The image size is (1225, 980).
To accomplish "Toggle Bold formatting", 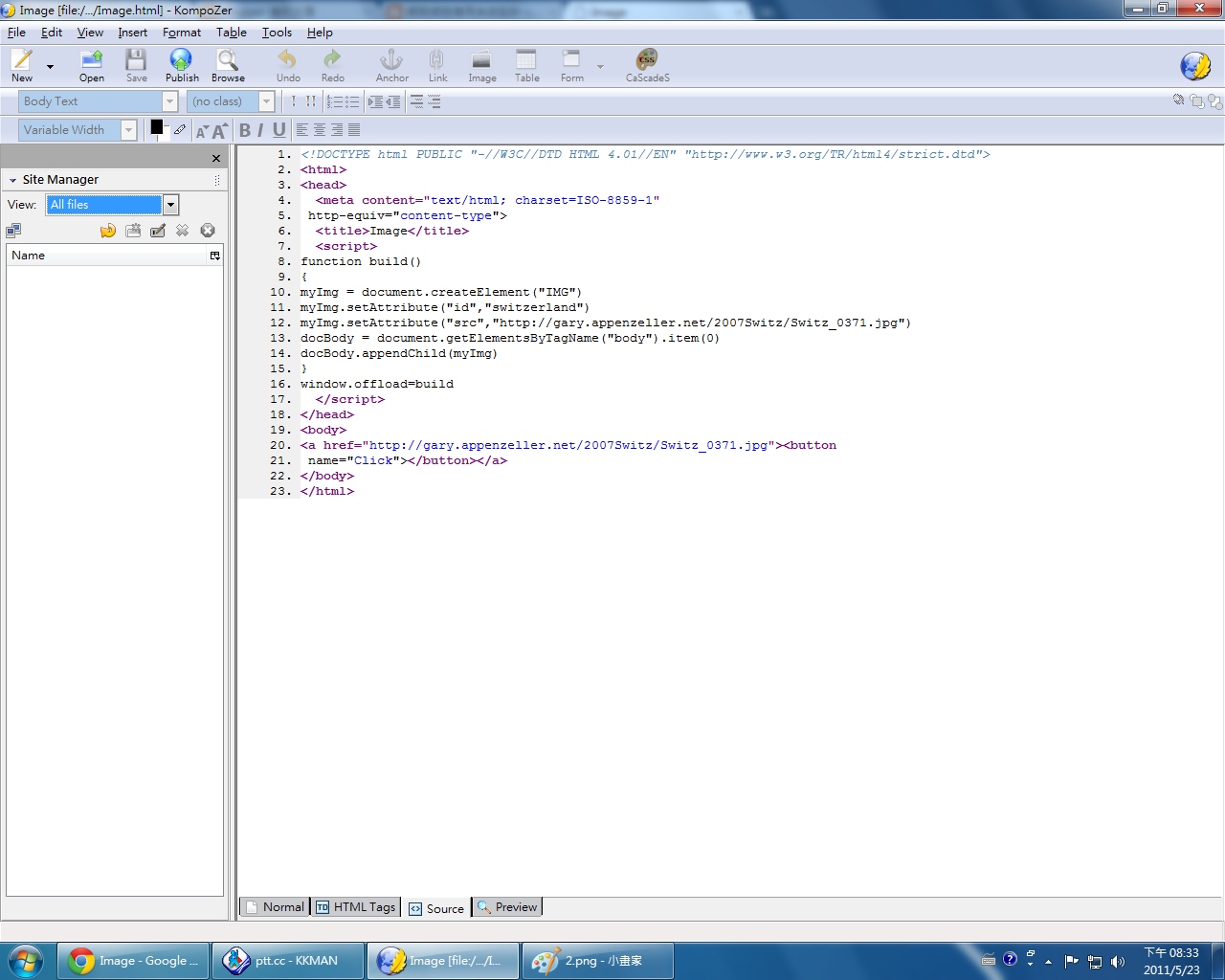I will click(245, 130).
